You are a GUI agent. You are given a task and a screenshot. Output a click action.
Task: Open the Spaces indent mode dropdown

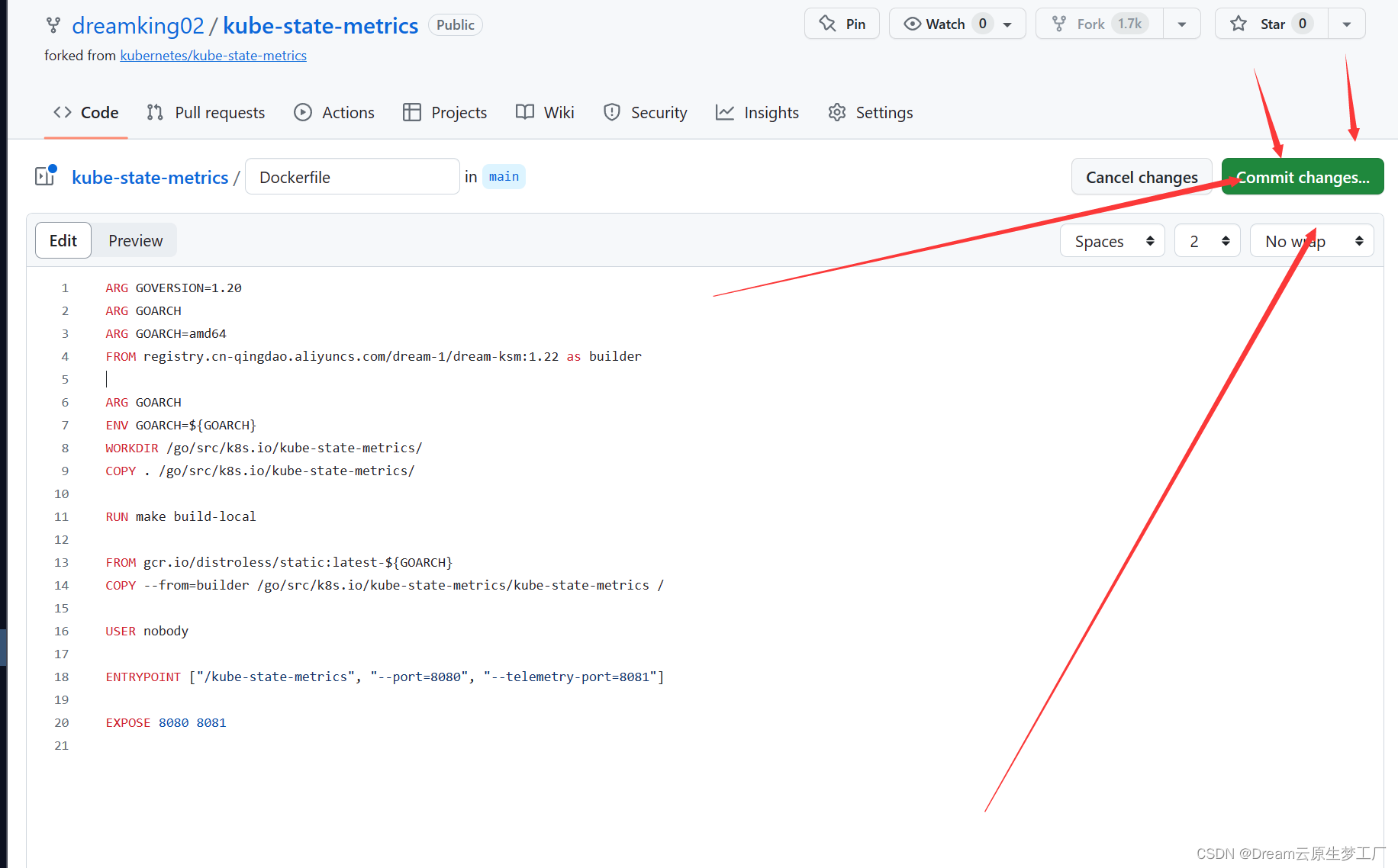tap(1113, 241)
